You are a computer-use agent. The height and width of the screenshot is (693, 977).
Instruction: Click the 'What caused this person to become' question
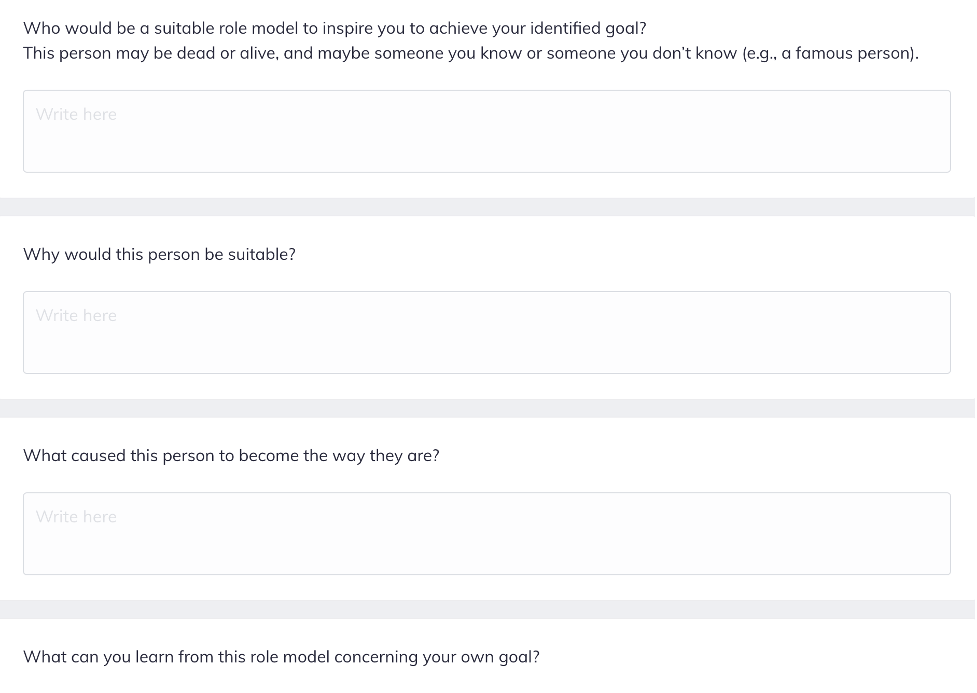tap(231, 455)
